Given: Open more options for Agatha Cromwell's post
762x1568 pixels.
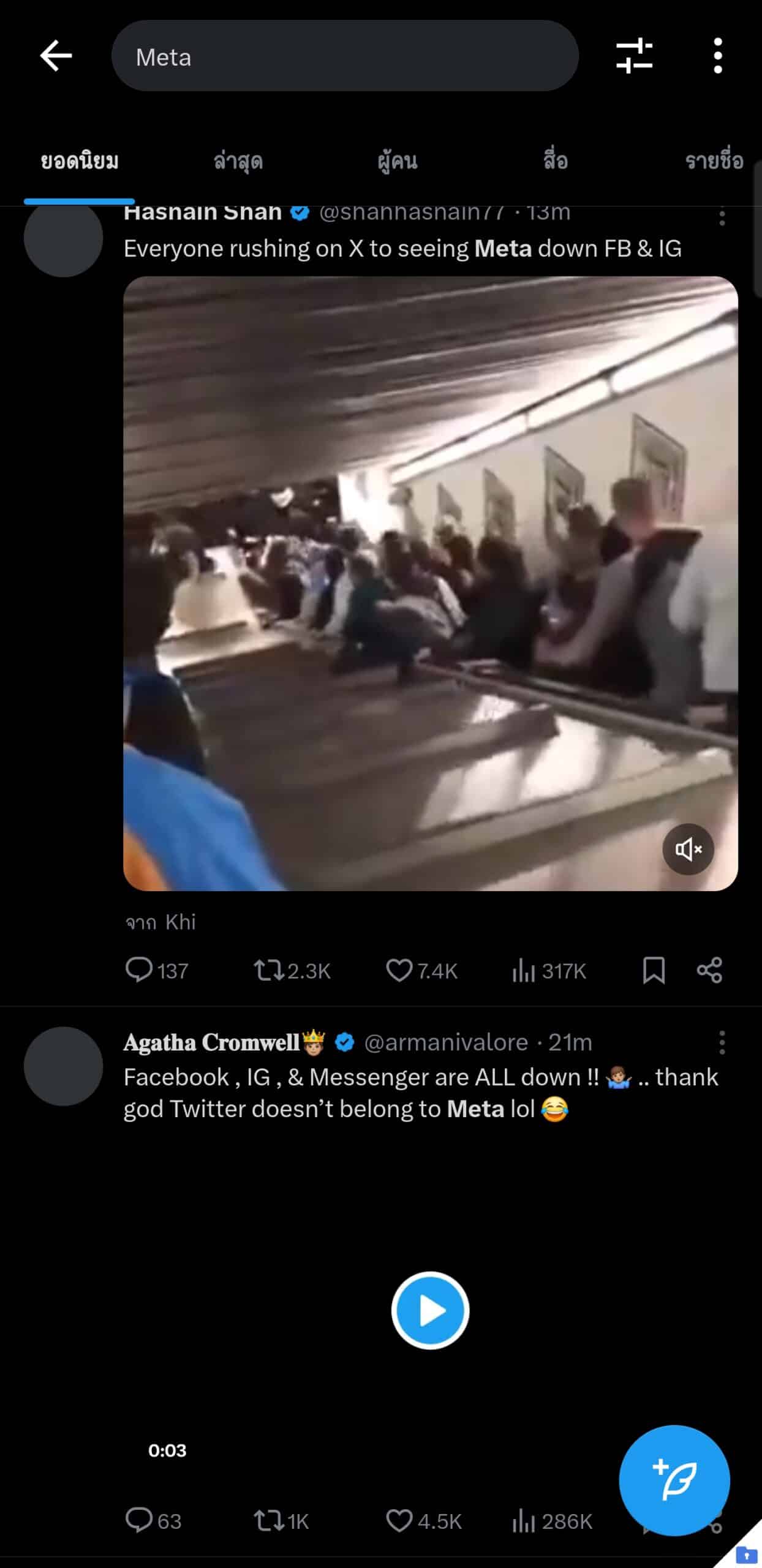Looking at the screenshot, I should (722, 1042).
